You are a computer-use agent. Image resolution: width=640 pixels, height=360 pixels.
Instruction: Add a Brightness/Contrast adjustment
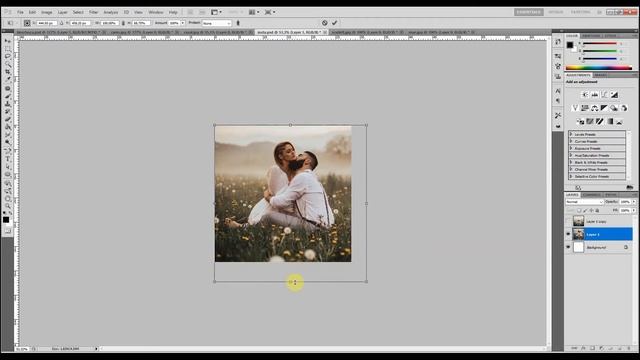[x=585, y=95]
